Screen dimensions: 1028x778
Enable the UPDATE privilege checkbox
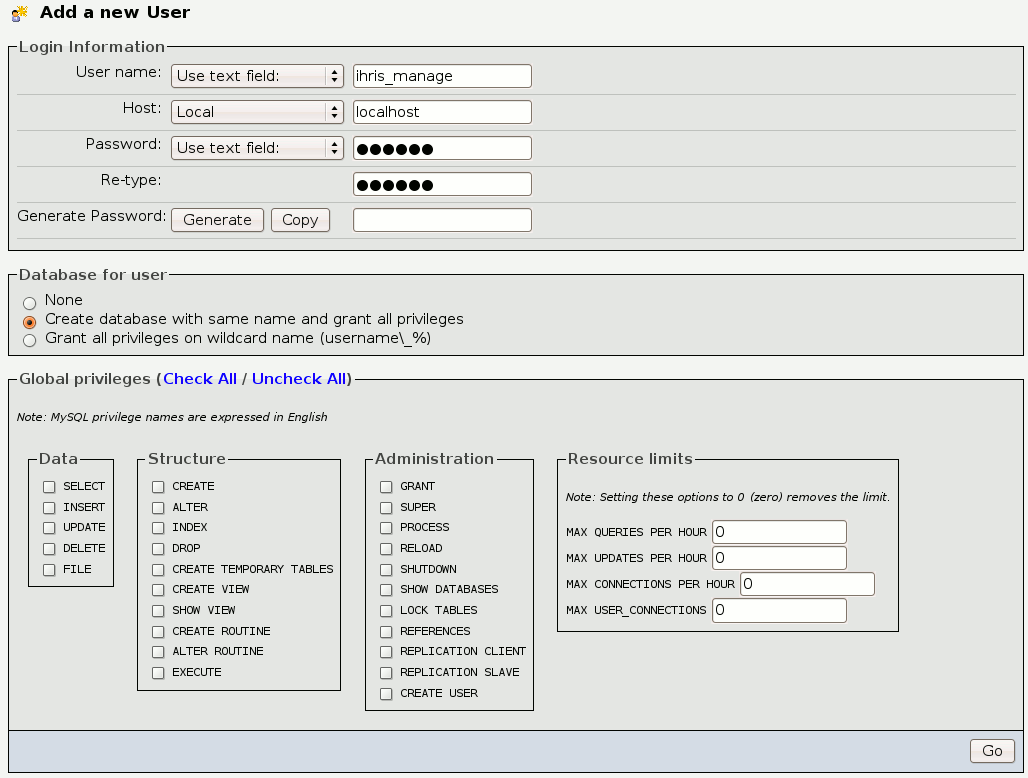pyautogui.click(x=49, y=528)
